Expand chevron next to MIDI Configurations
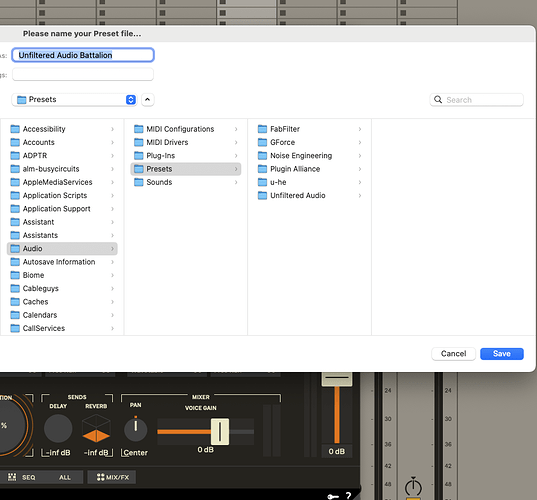 tap(236, 129)
